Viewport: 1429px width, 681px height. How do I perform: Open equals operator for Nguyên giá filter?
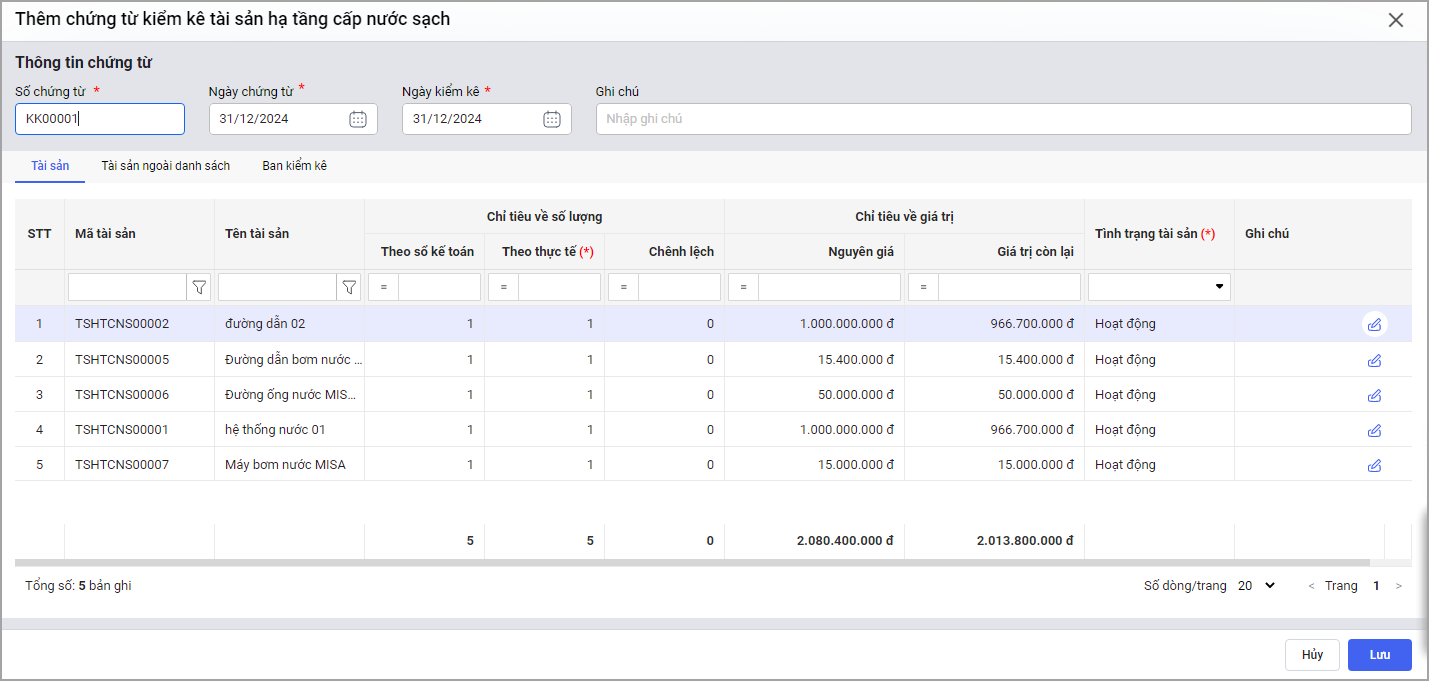pos(743,288)
